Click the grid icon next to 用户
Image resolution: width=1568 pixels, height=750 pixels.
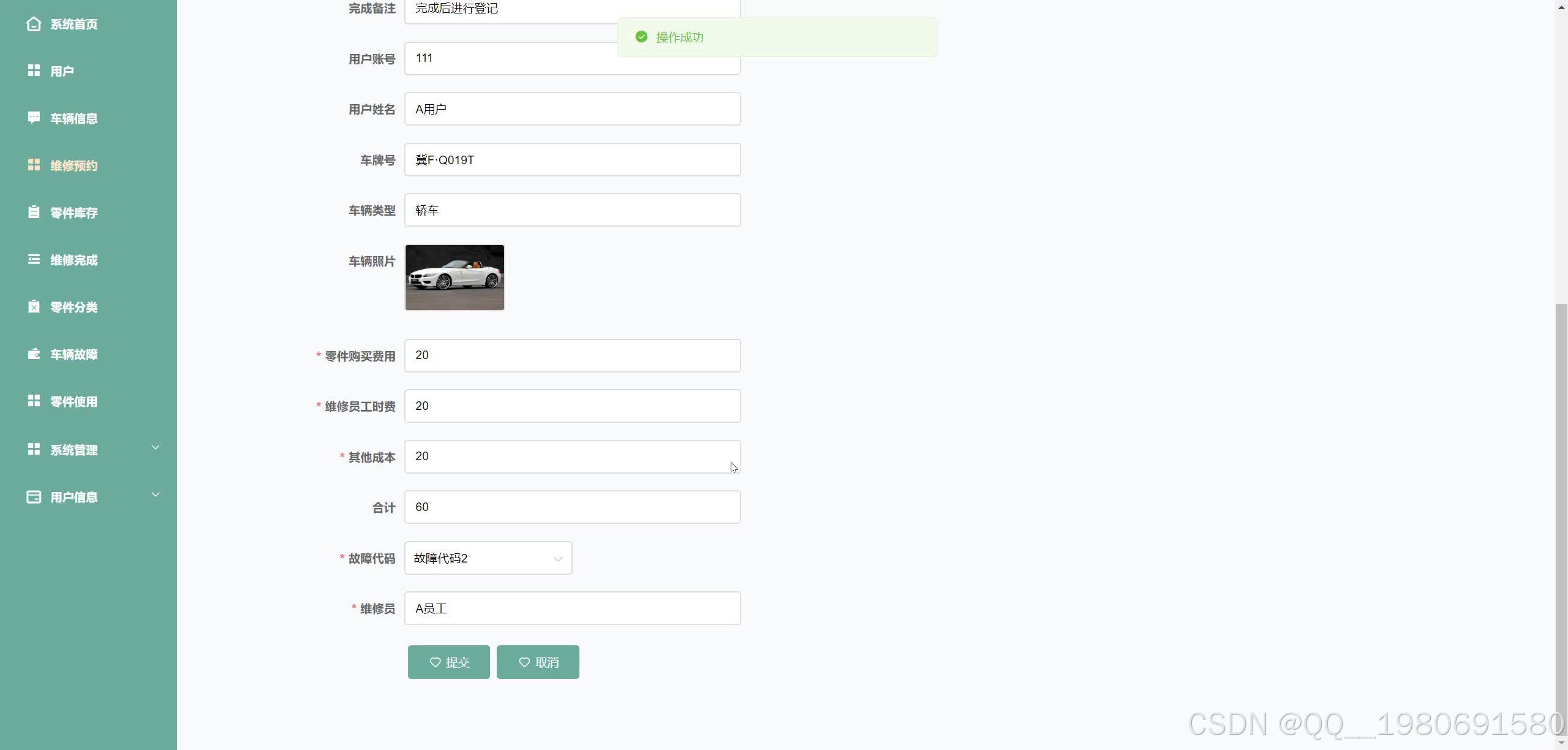[34, 70]
